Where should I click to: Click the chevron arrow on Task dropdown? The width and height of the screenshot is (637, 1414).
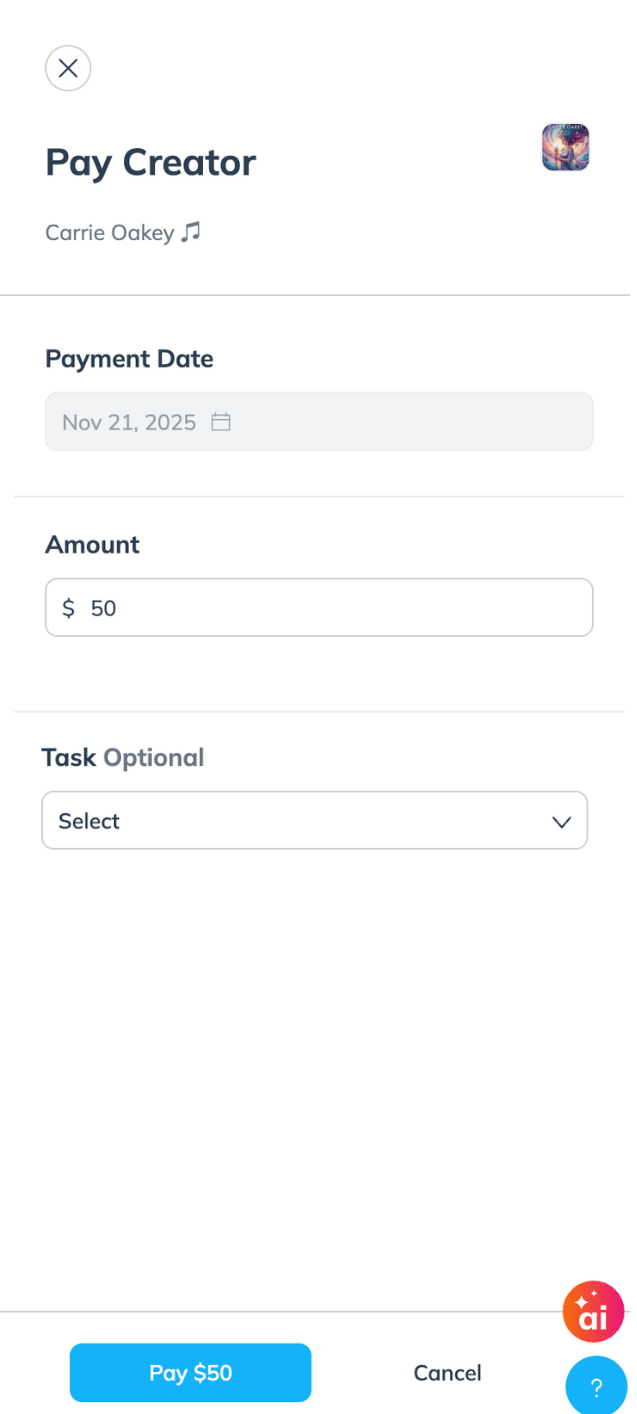pyautogui.click(x=561, y=822)
